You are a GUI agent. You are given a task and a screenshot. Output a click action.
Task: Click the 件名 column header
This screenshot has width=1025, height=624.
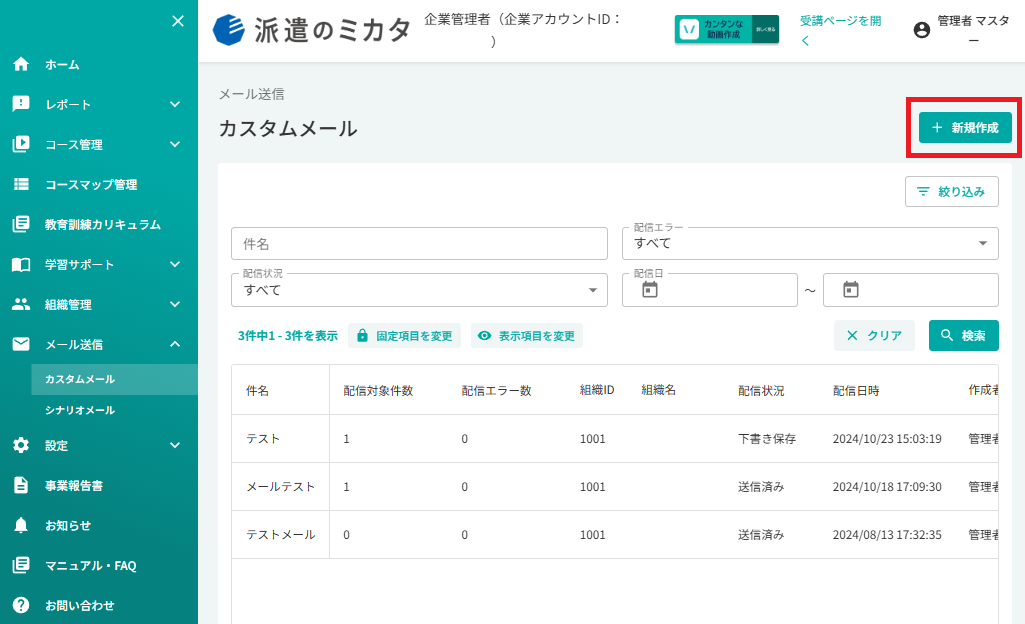pos(257,391)
